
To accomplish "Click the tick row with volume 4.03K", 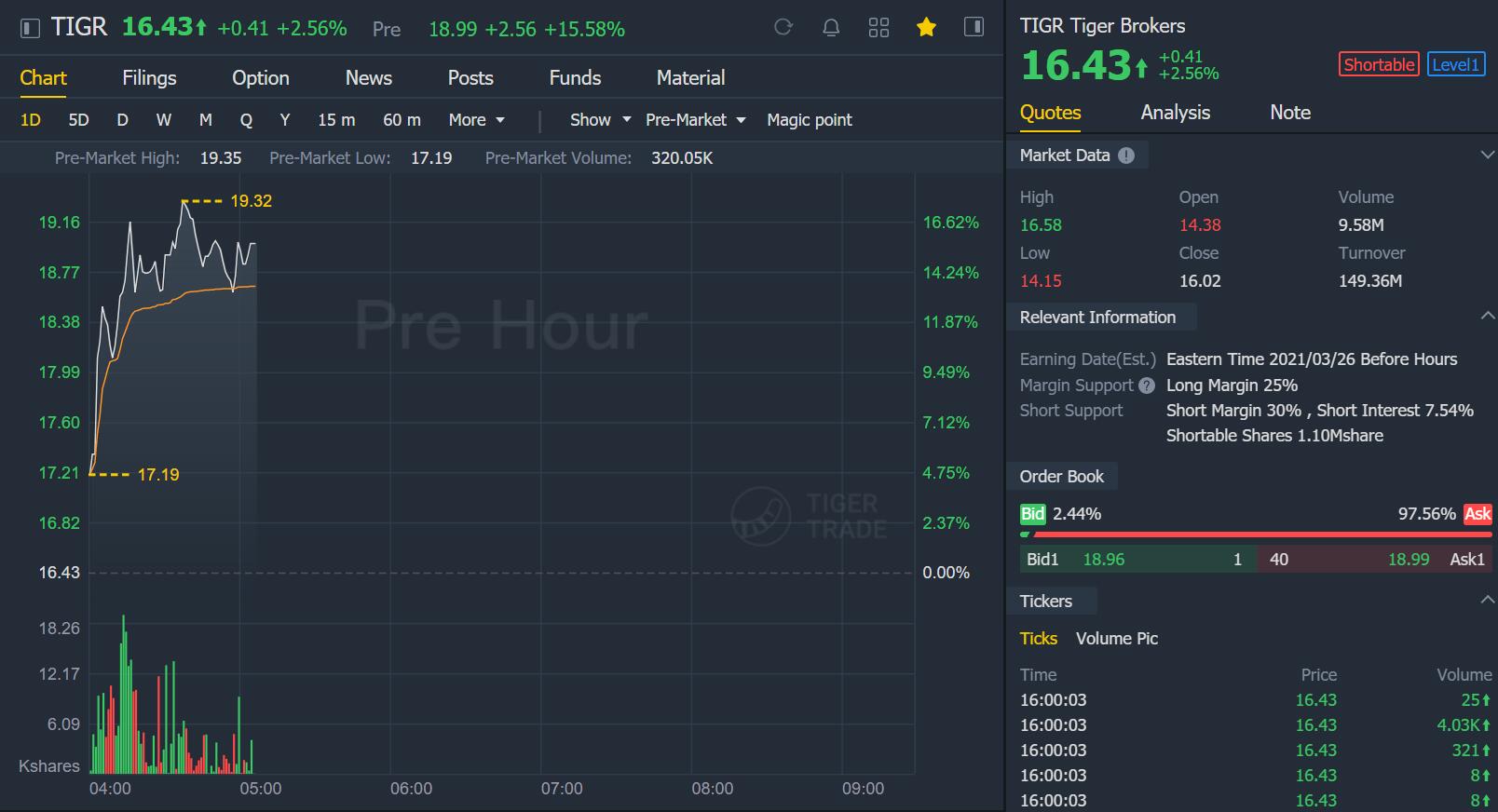I will coord(1256,725).
